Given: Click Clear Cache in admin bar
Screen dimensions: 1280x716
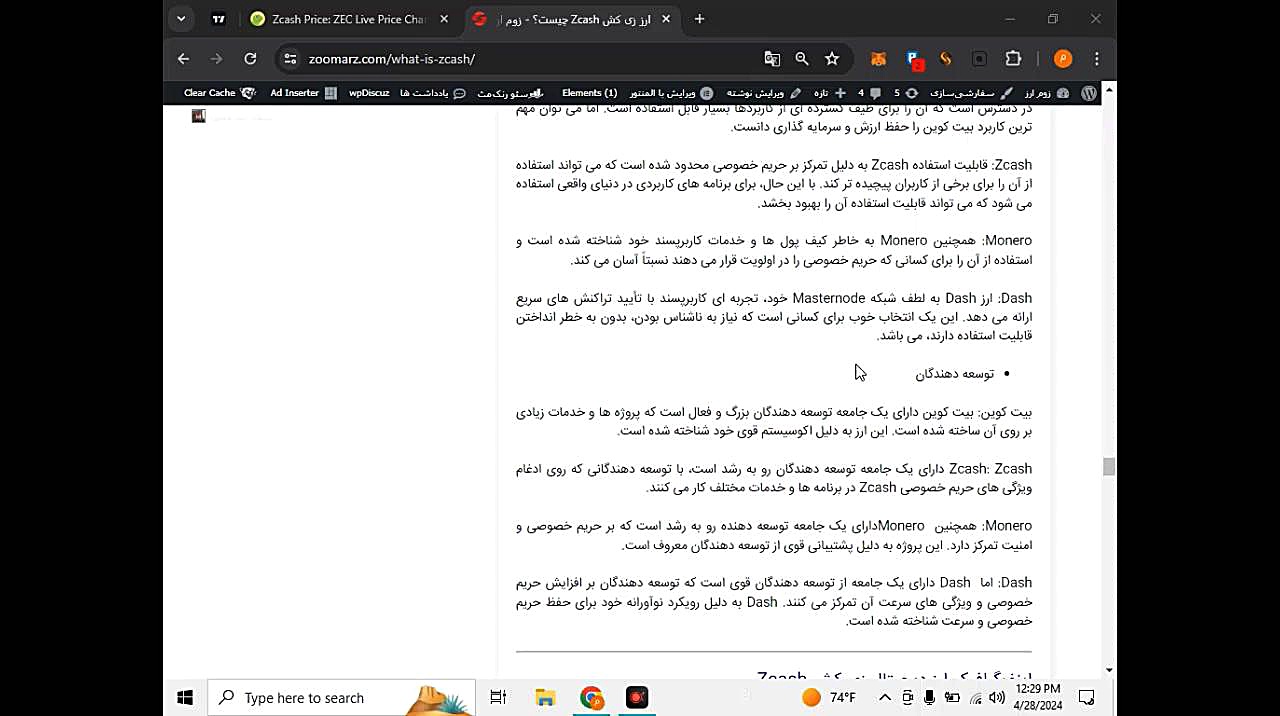Looking at the screenshot, I should point(219,93).
